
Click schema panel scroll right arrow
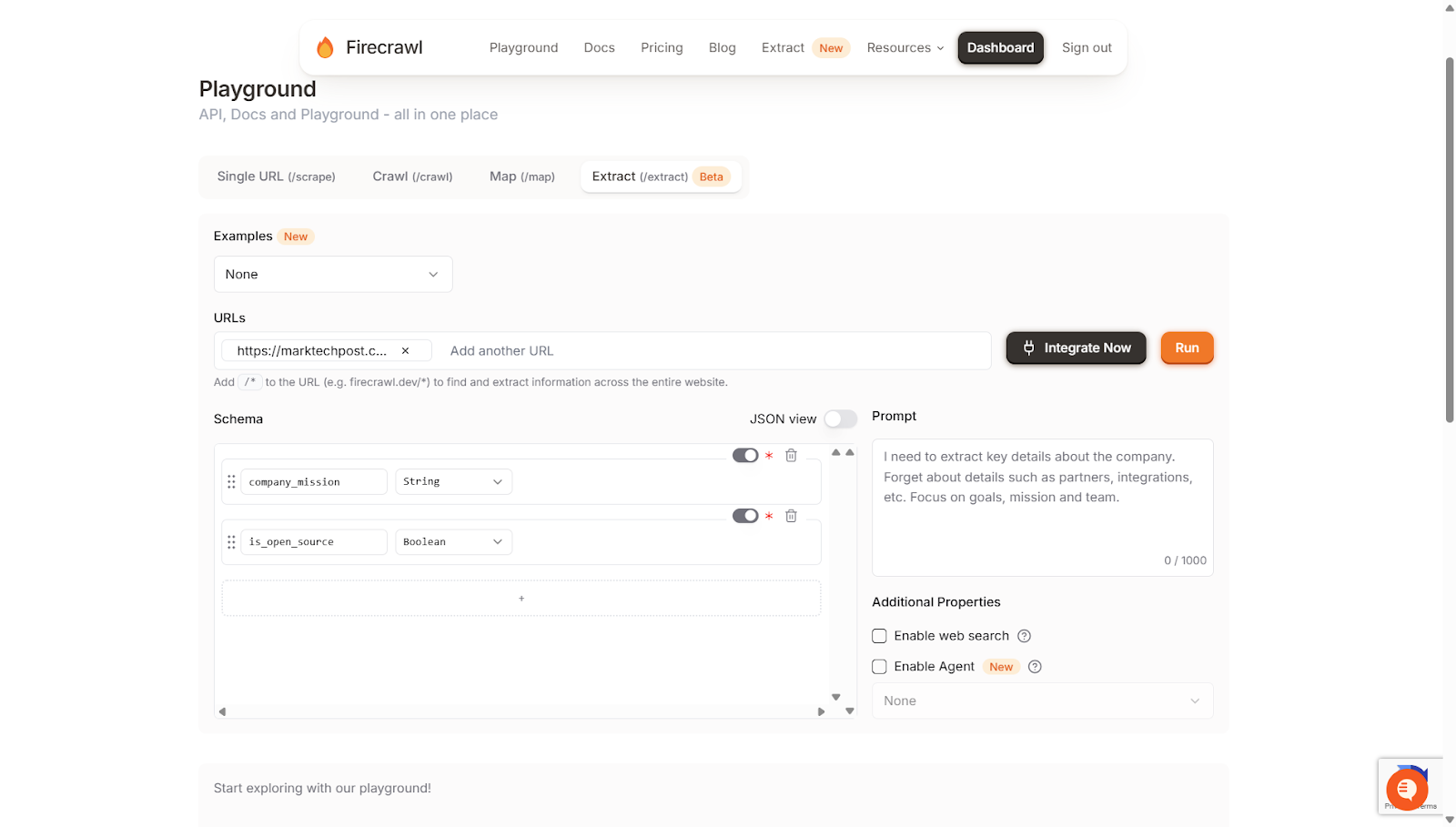tap(821, 711)
